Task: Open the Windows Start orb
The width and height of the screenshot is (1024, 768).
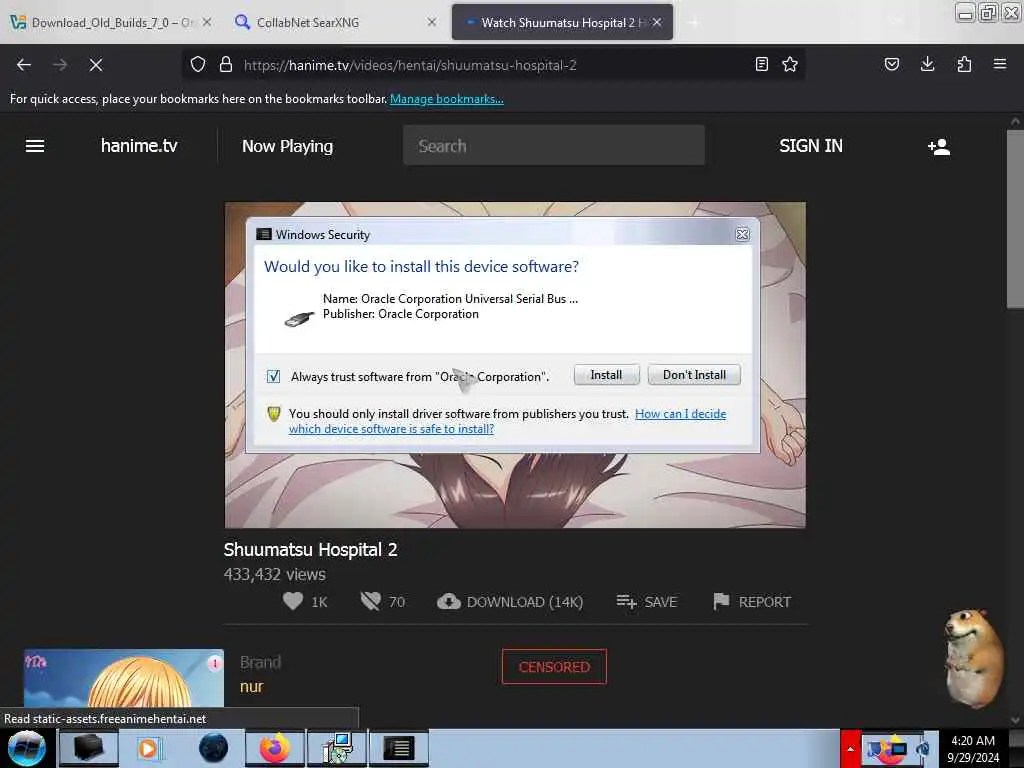Action: (27, 748)
